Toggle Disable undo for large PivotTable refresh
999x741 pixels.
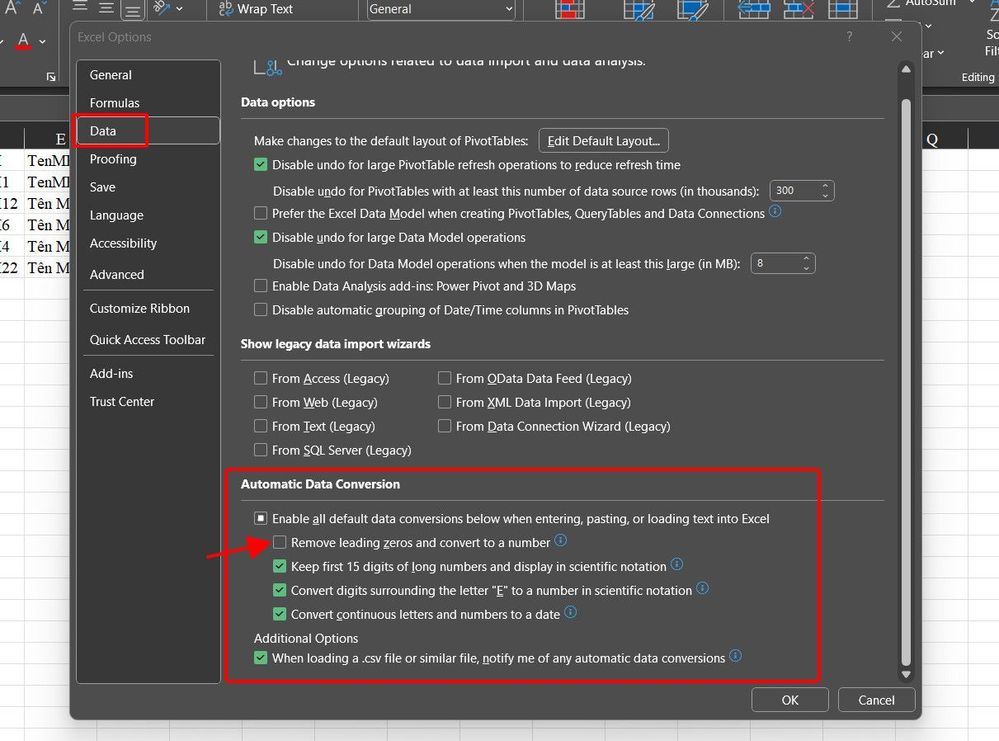[x=261, y=165]
